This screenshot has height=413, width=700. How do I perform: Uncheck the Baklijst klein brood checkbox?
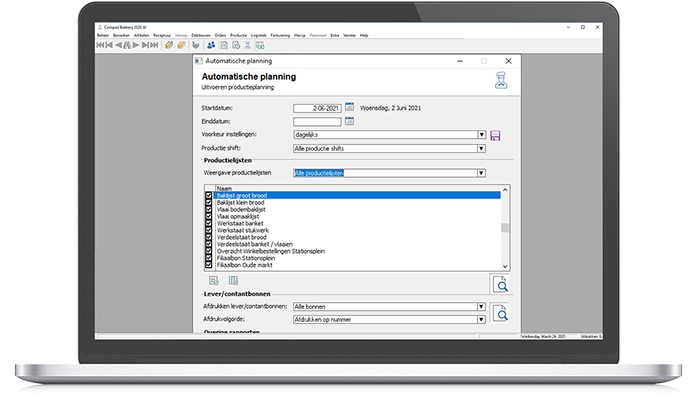click(x=208, y=202)
